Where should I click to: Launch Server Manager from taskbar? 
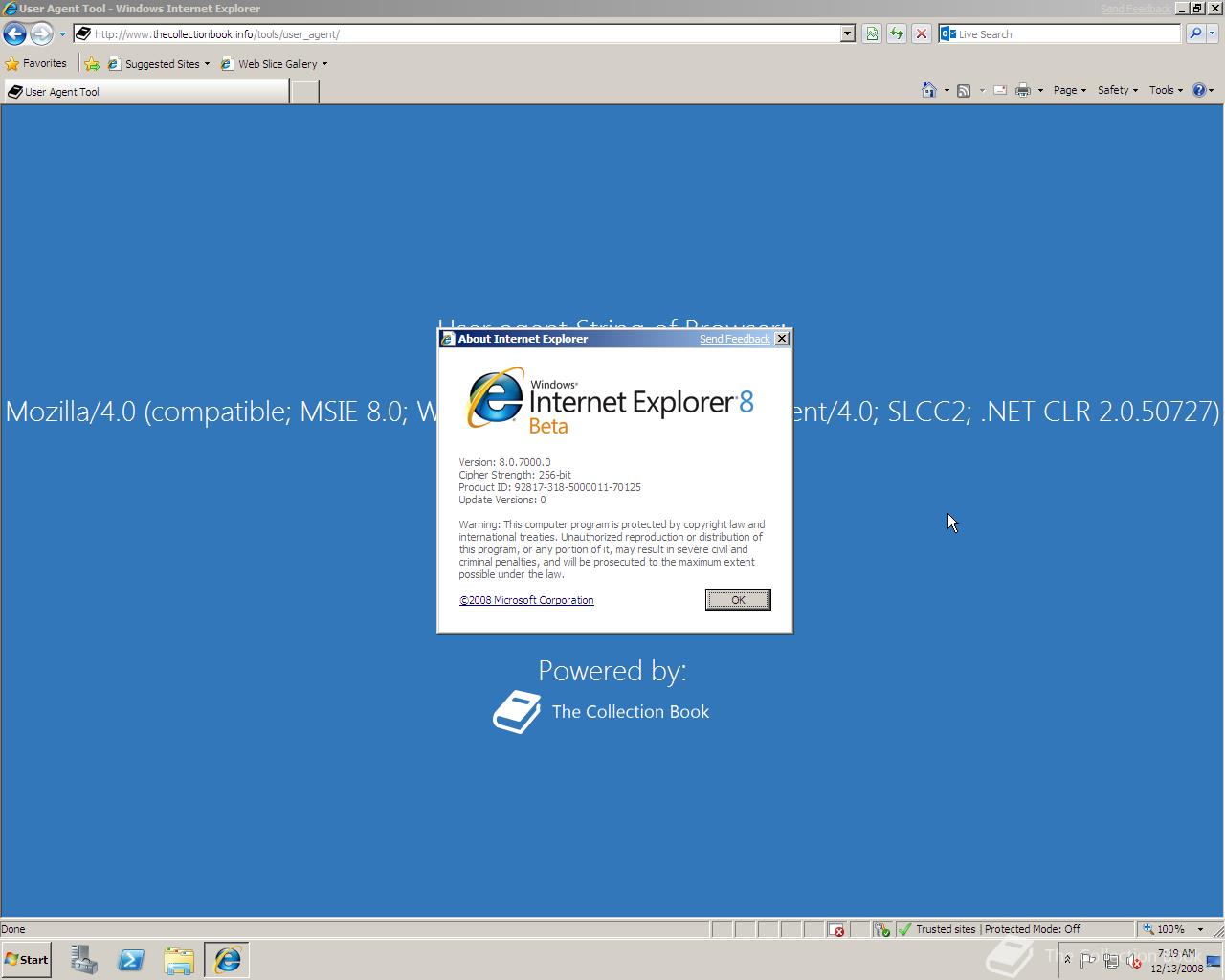[x=84, y=960]
